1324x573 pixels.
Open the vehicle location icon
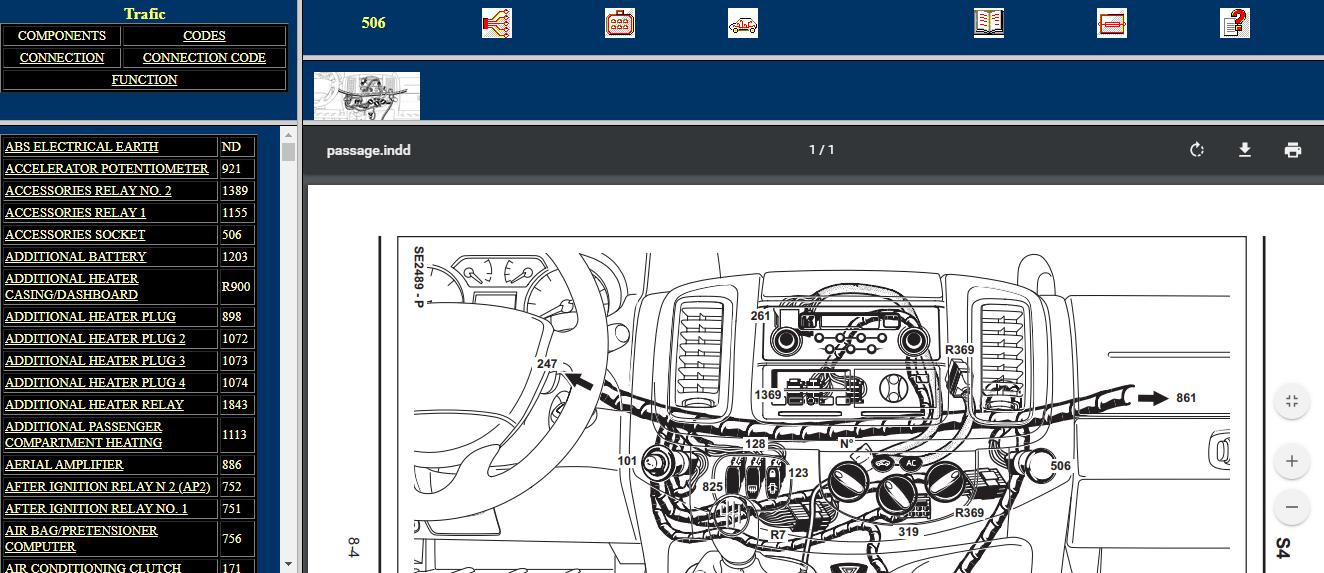pos(743,23)
